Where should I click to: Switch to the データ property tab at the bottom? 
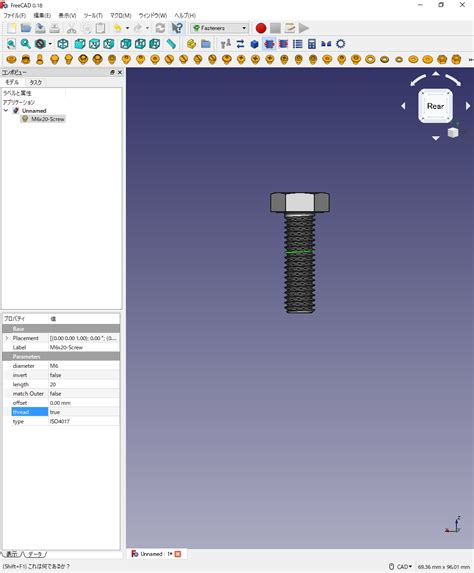(x=35, y=554)
